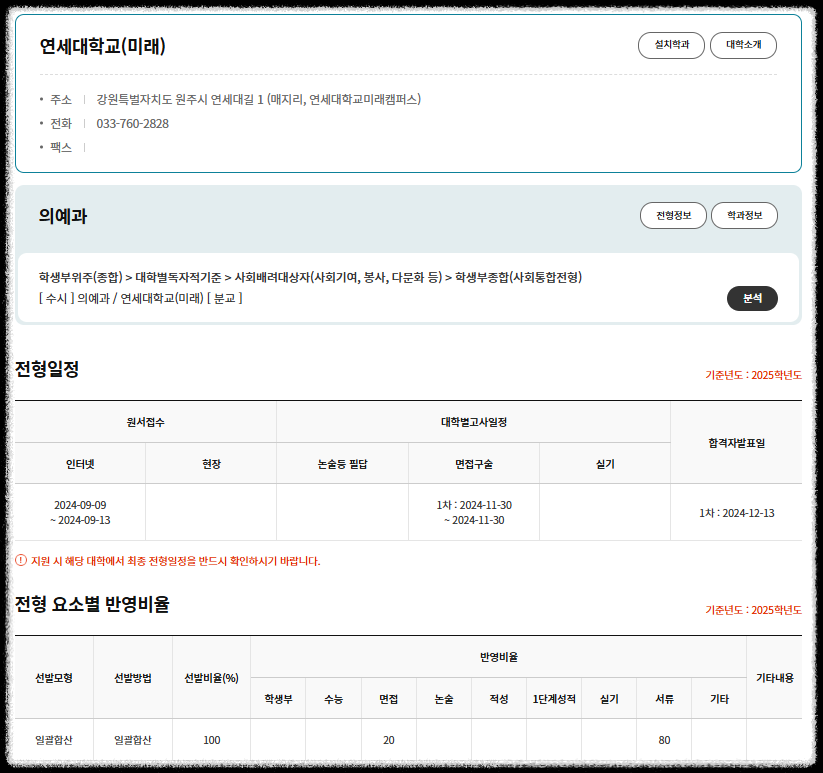
Task: Click the 선발방법 column header
Action: (133, 678)
